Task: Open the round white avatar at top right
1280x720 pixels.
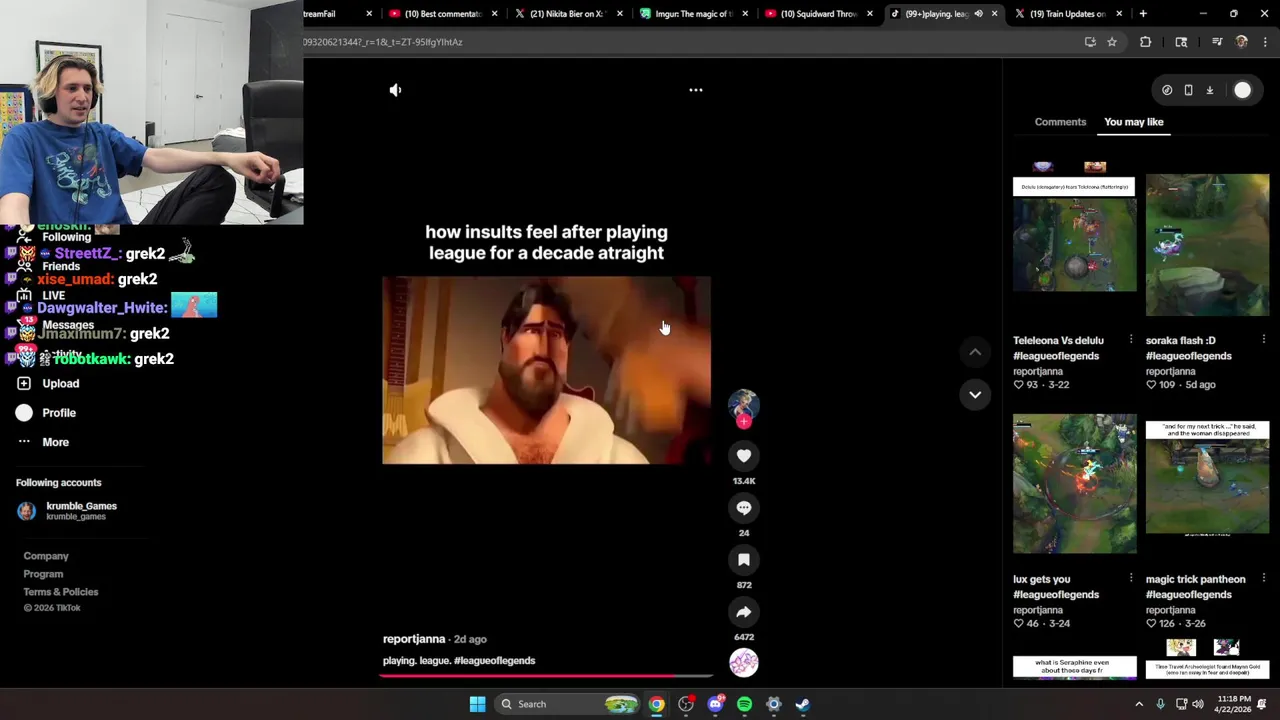Action: (1242, 90)
